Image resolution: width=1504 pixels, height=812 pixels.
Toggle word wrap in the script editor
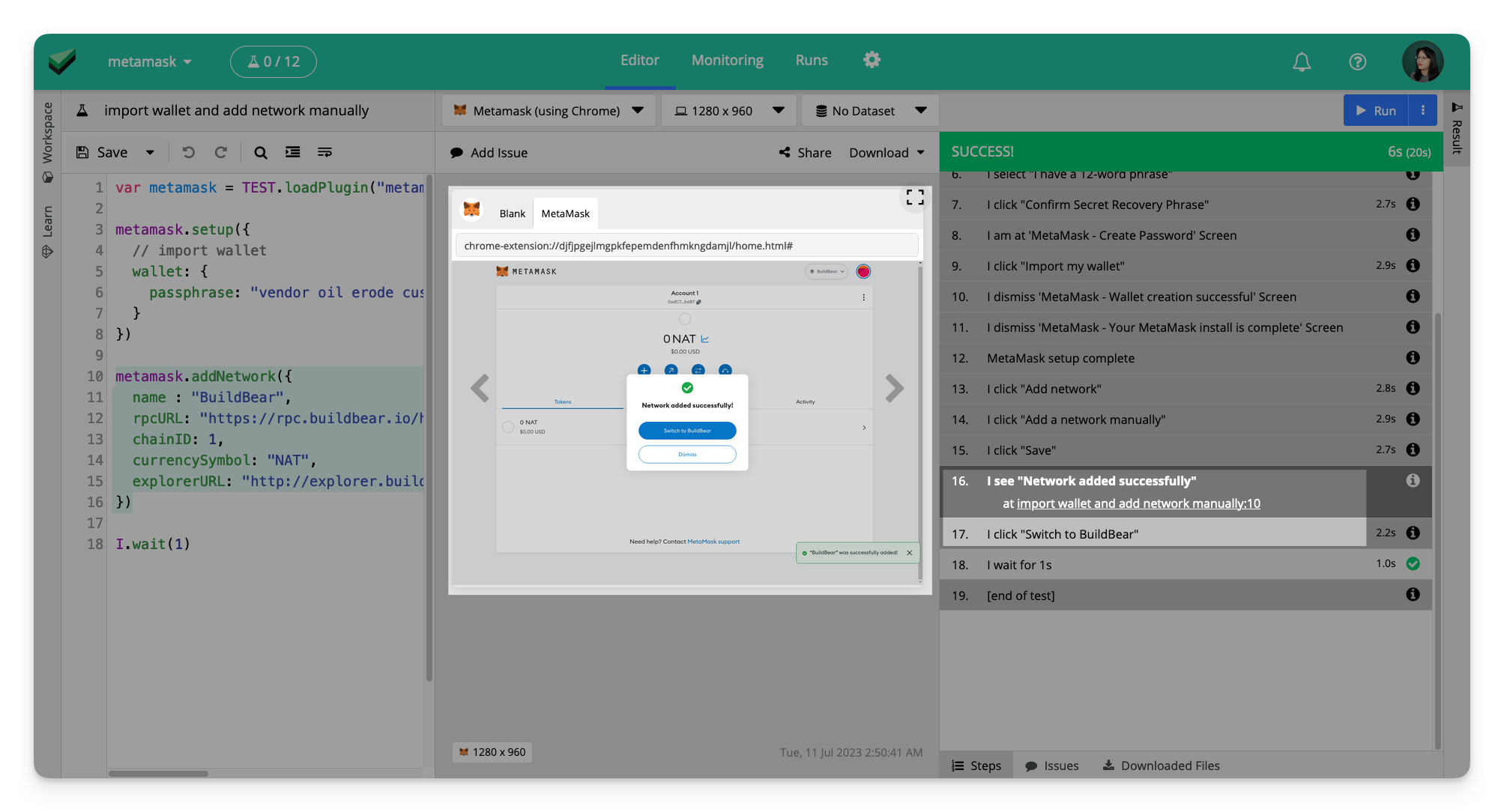pos(324,152)
